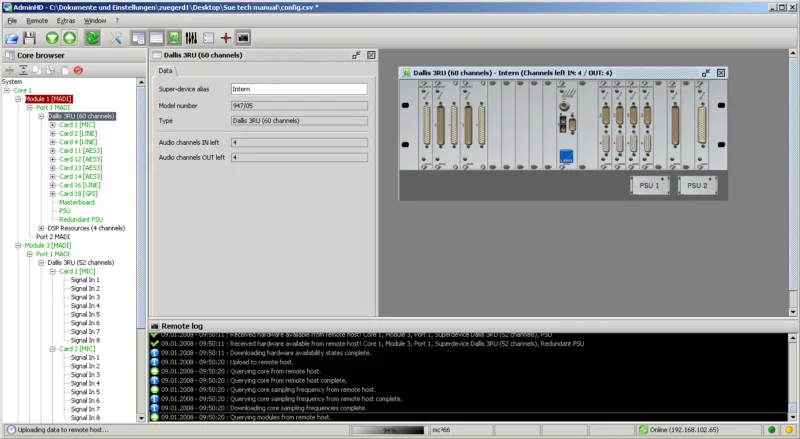Screen dimensions: 800x439
Task: Expand the Card 18 [GPI] node
Action: pos(53,194)
